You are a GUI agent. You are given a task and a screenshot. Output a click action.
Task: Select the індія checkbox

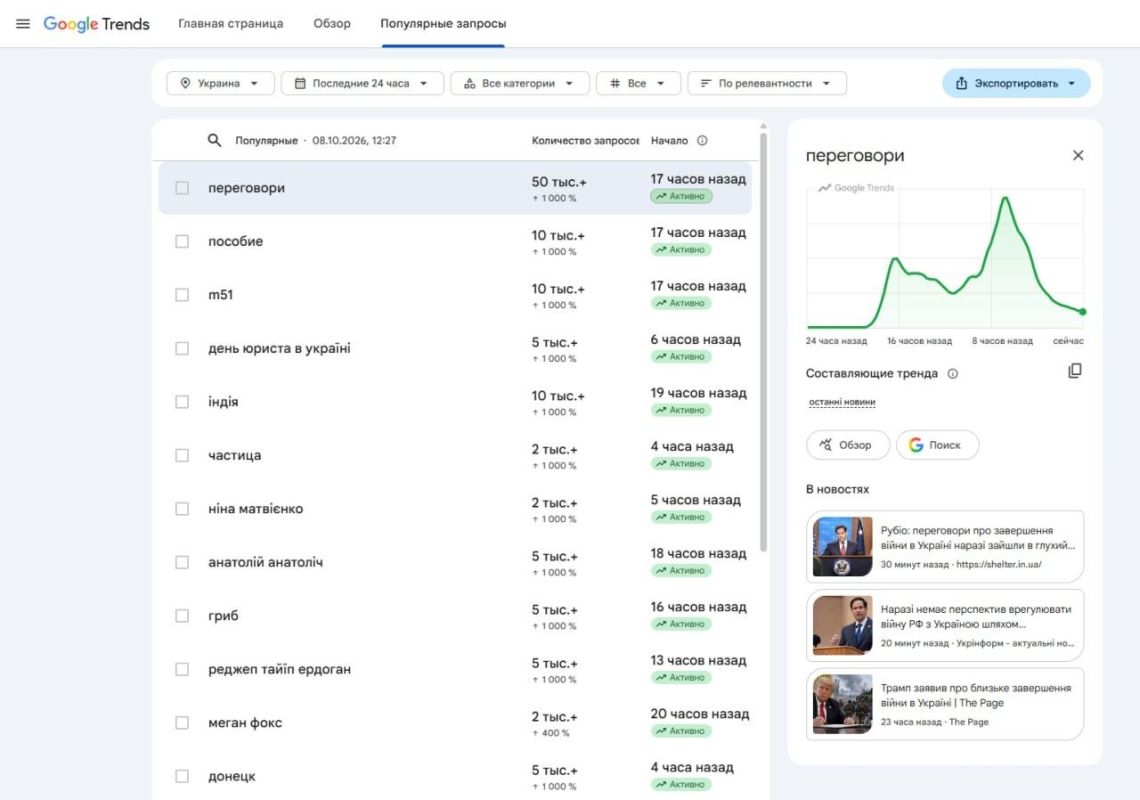(x=182, y=401)
